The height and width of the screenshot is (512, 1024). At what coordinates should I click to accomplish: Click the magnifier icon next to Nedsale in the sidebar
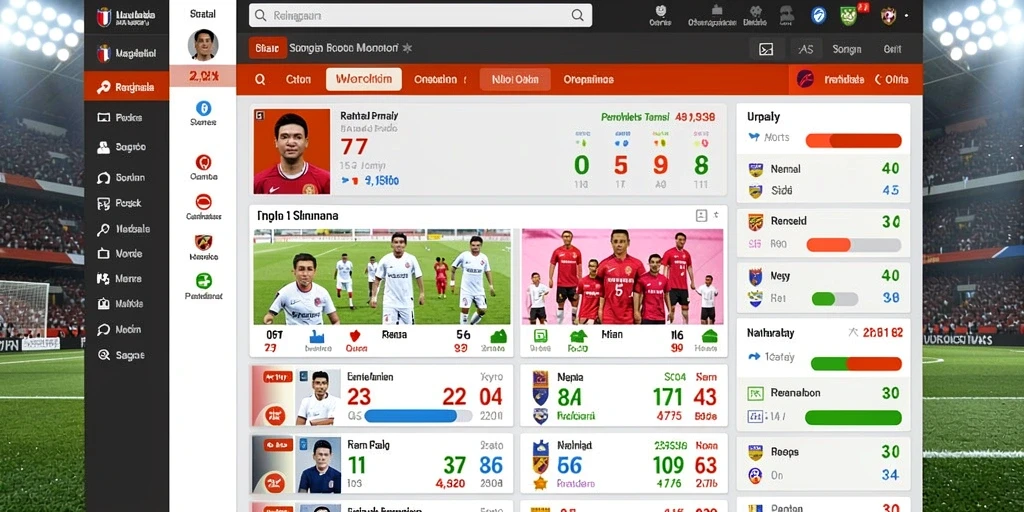[x=103, y=229]
